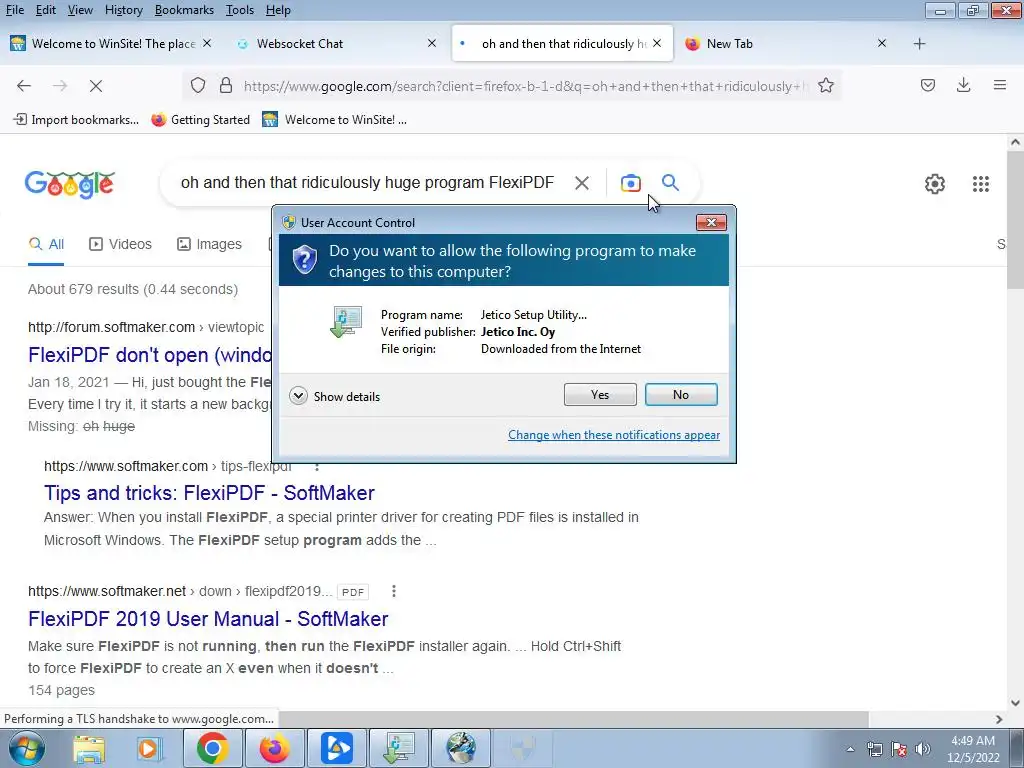Viewport: 1024px width, 768px height.
Task: Click the horizontal scrollbar right arrow
Action: 999,719
